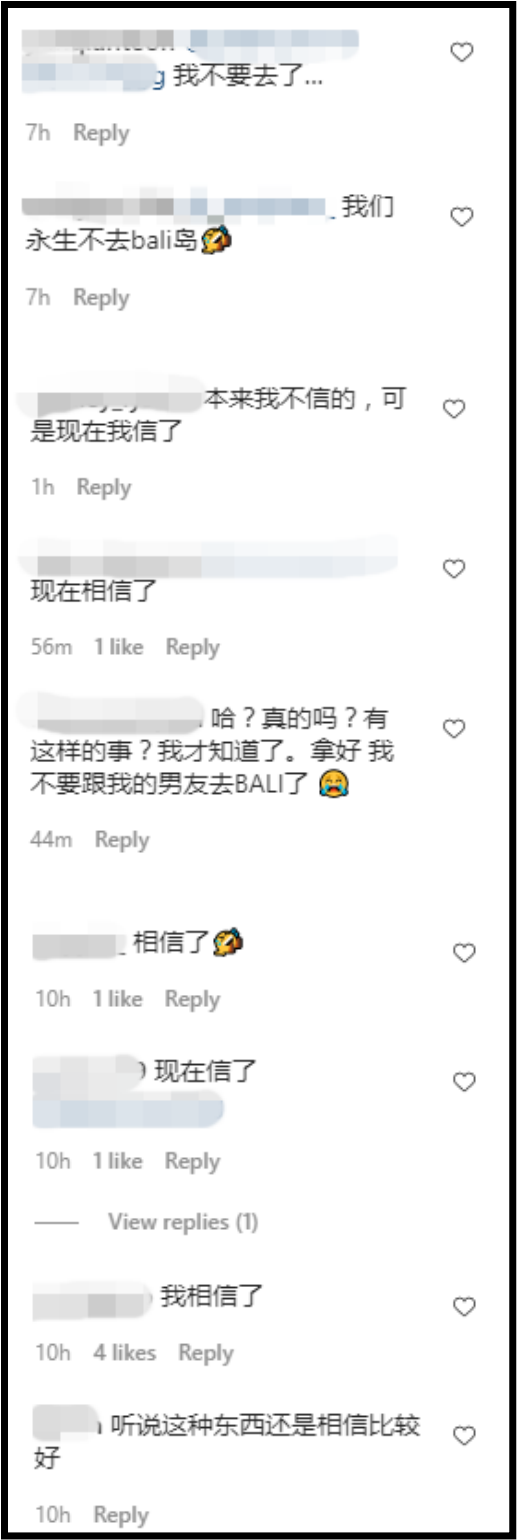Reply to the last comment 听说这种东西
Image resolution: width=517 pixels, height=1540 pixels.
[121, 1516]
